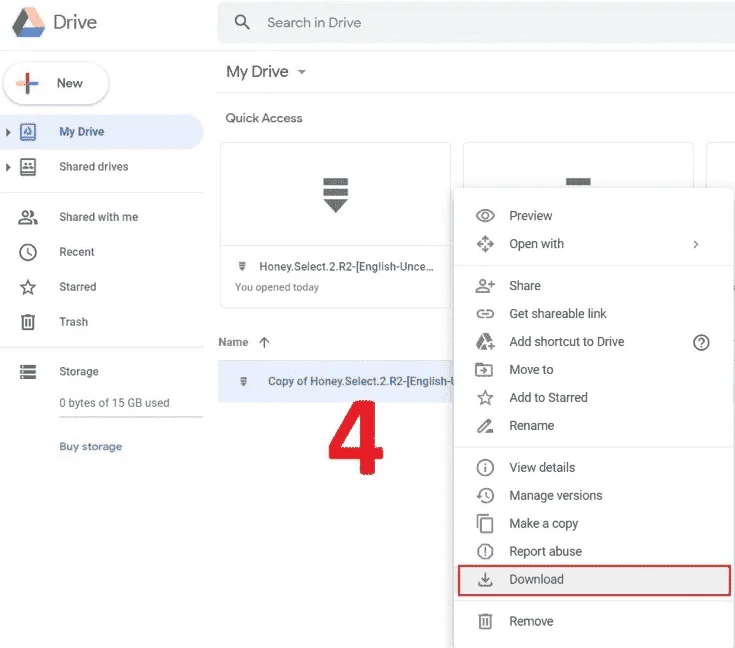Click the Share person-plus icon
The image size is (735, 648).
pos(485,286)
